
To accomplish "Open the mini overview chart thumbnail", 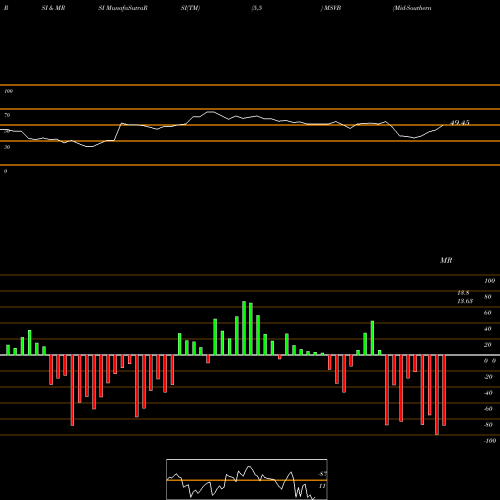I will (247, 479).
